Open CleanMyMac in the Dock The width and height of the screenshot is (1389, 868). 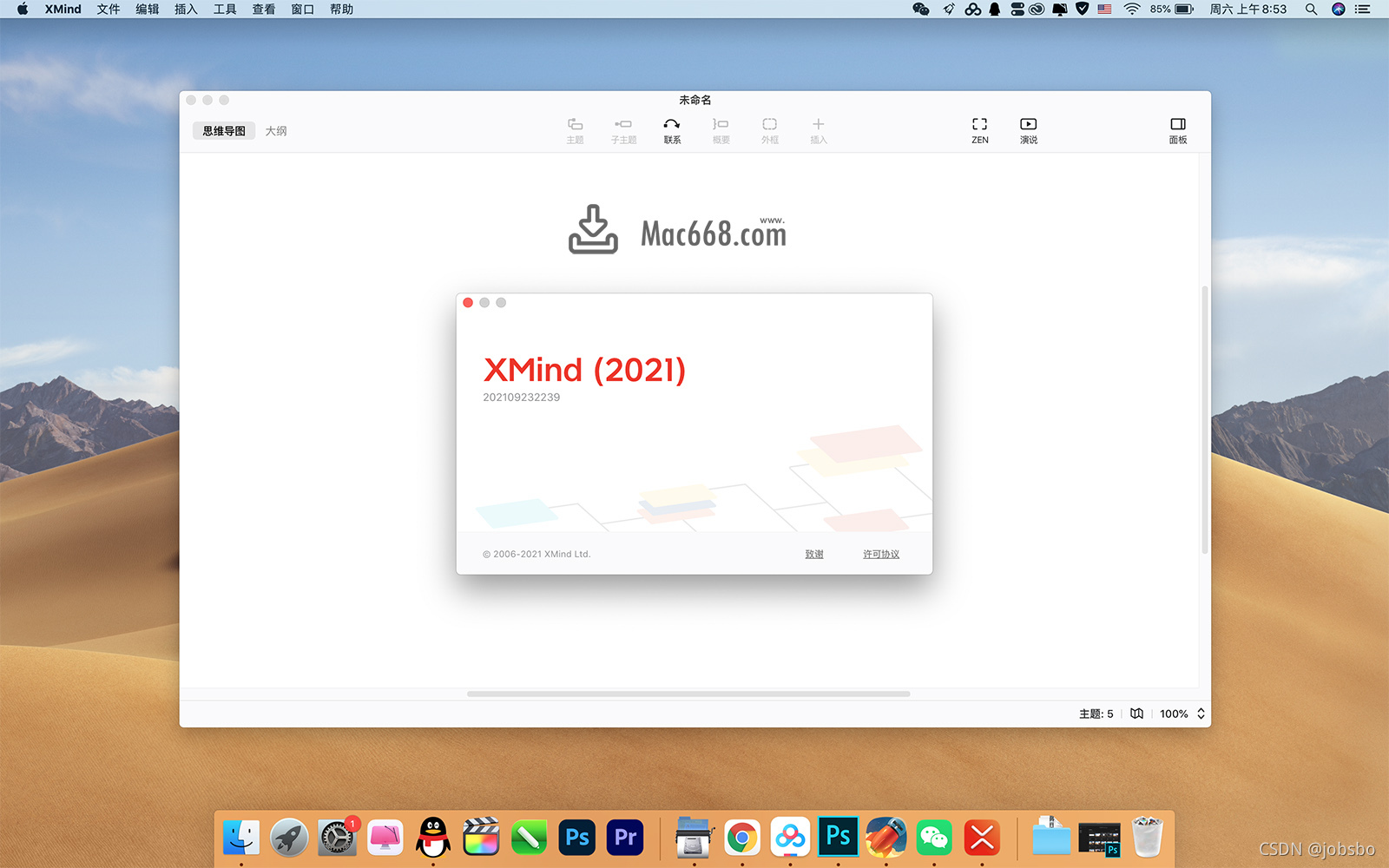point(385,838)
